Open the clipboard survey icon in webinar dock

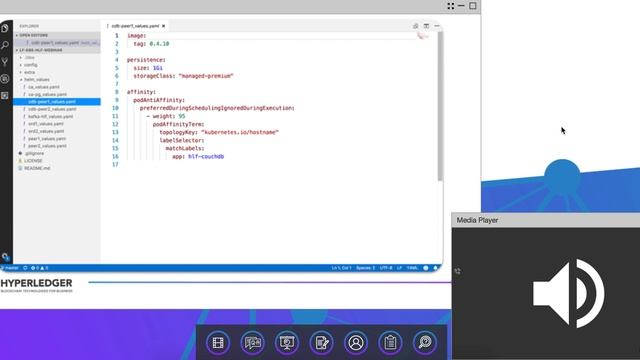coord(390,342)
